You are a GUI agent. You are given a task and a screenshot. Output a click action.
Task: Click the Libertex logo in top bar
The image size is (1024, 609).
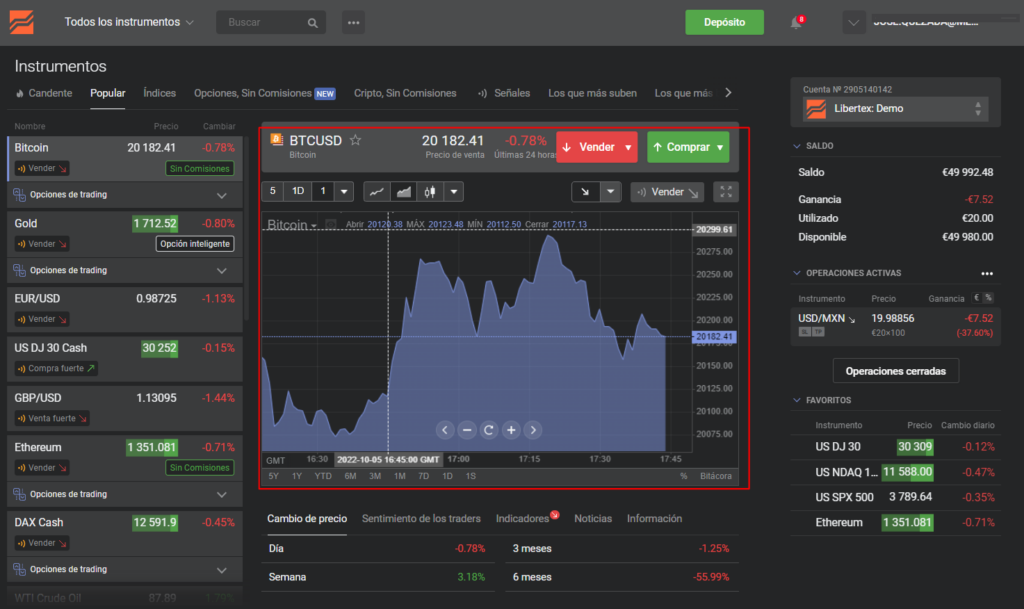(x=22, y=22)
